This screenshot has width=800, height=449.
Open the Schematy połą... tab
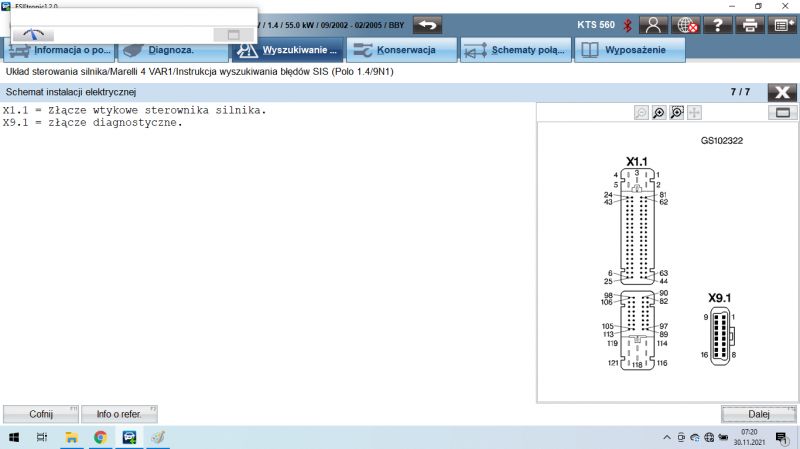click(516, 50)
